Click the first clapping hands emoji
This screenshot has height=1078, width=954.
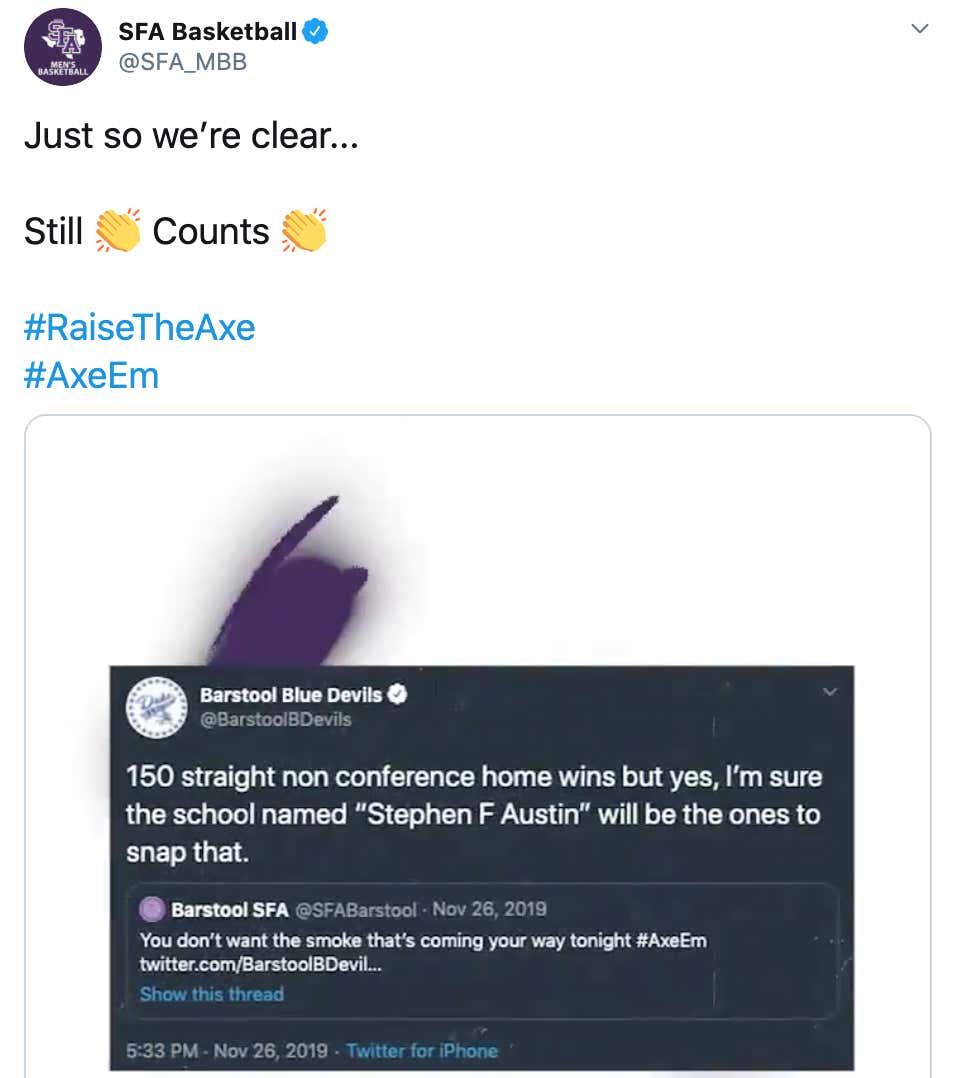[x=118, y=231]
